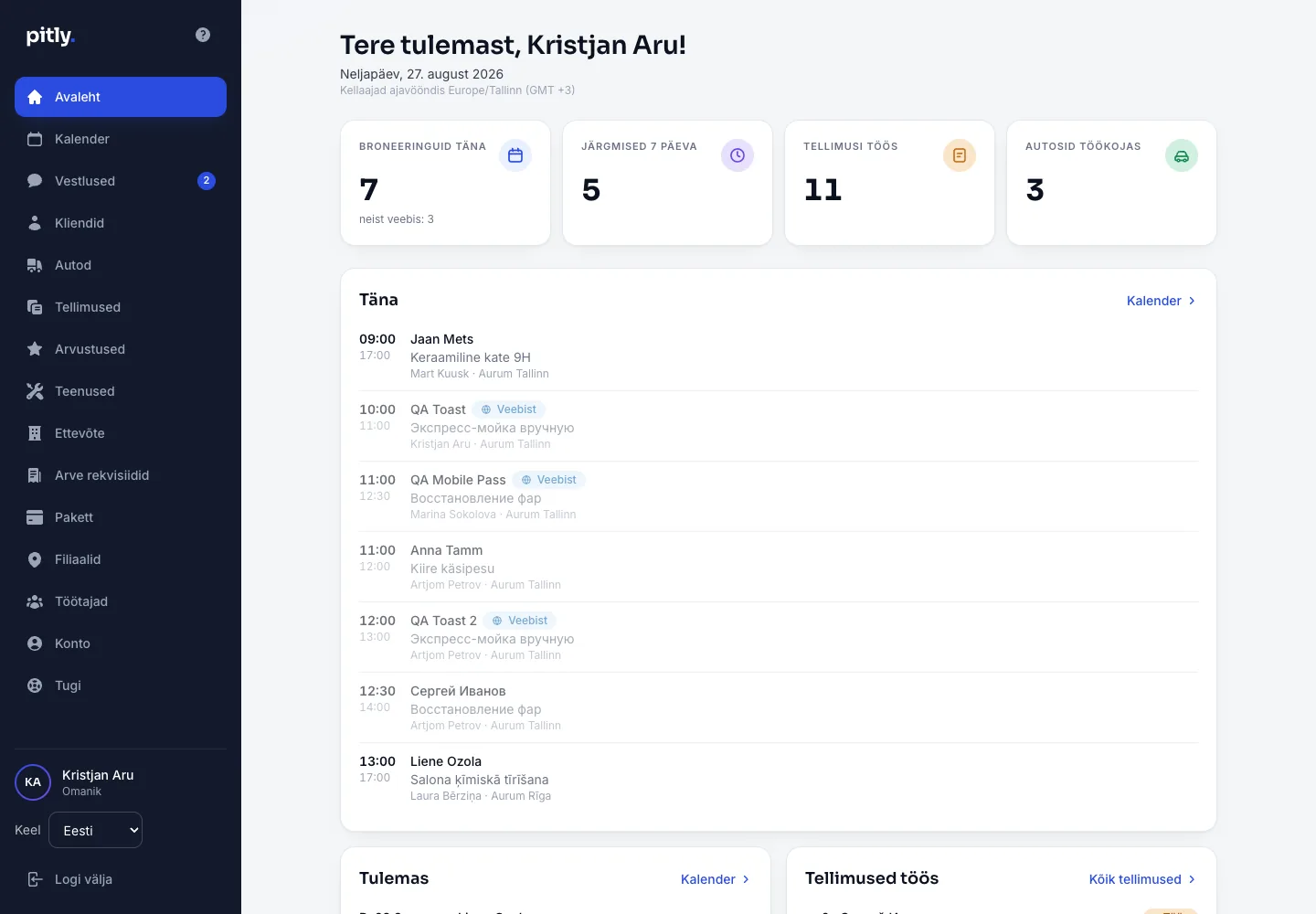1316x914 pixels.
Task: Click the Autod sidebar icon
Action: pyautogui.click(x=35, y=265)
